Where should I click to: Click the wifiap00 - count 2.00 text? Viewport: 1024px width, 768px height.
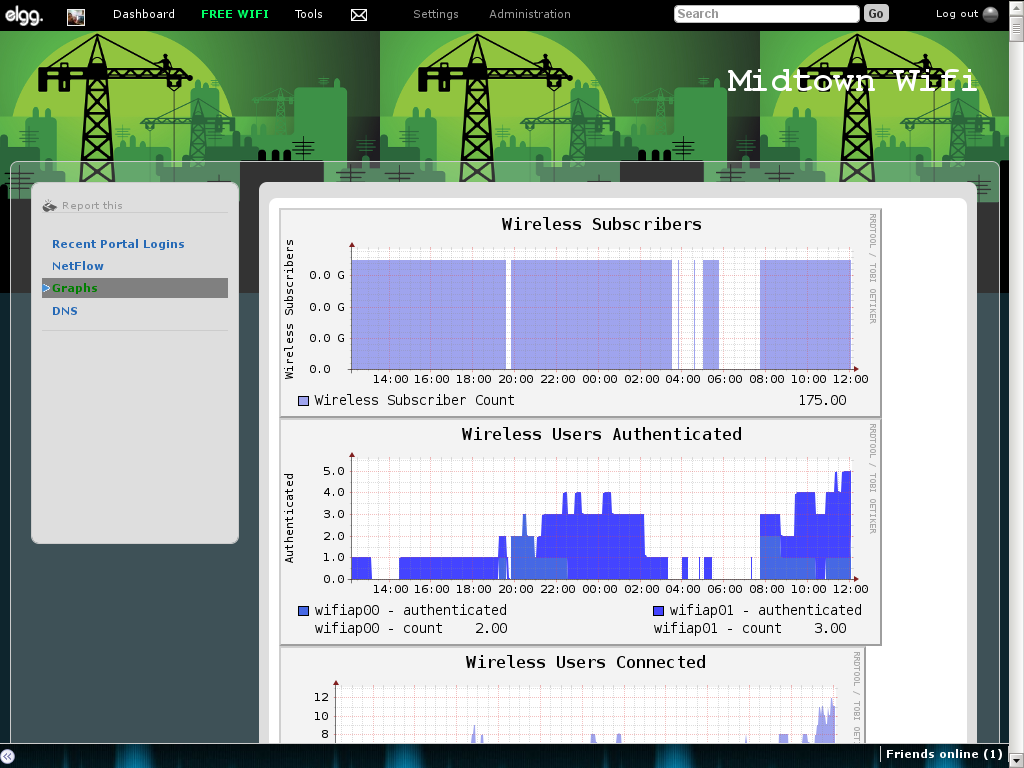point(411,628)
